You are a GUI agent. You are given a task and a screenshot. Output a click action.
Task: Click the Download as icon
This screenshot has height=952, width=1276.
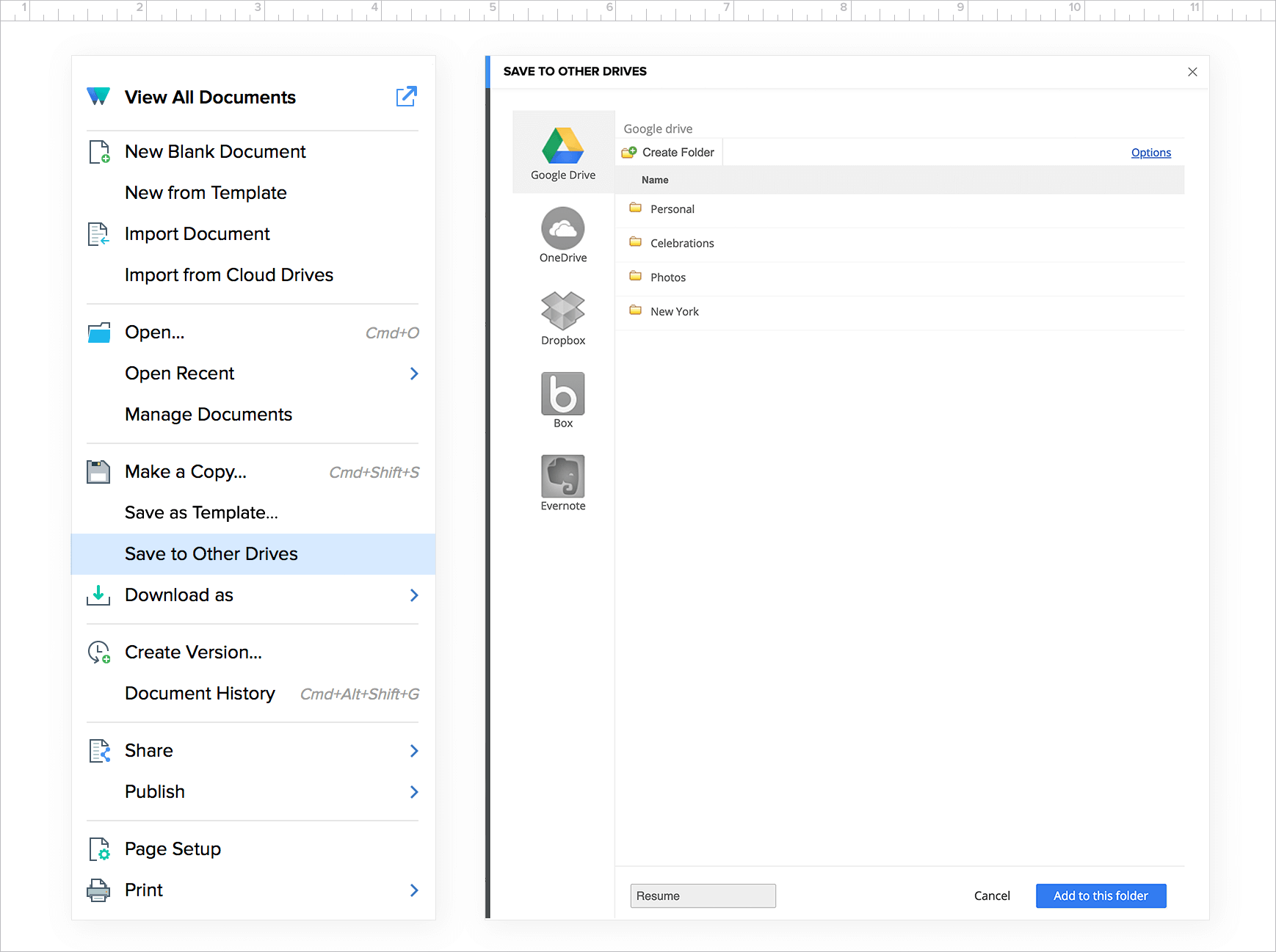click(x=99, y=595)
